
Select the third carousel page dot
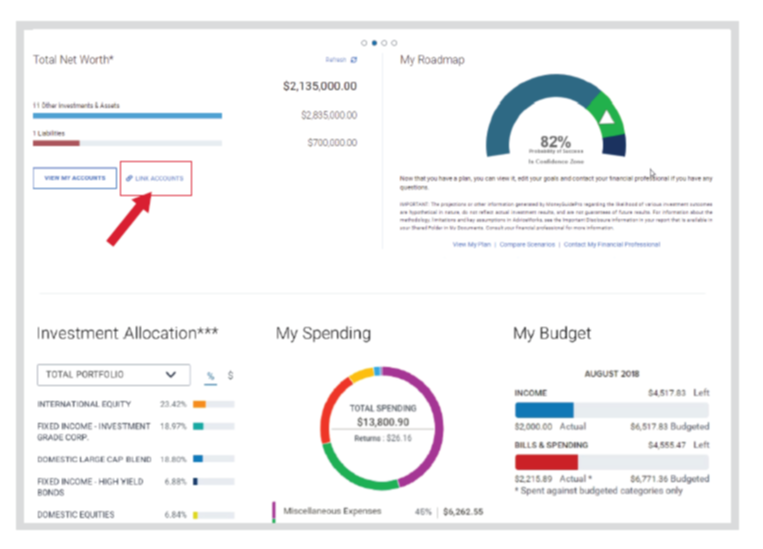click(x=384, y=43)
